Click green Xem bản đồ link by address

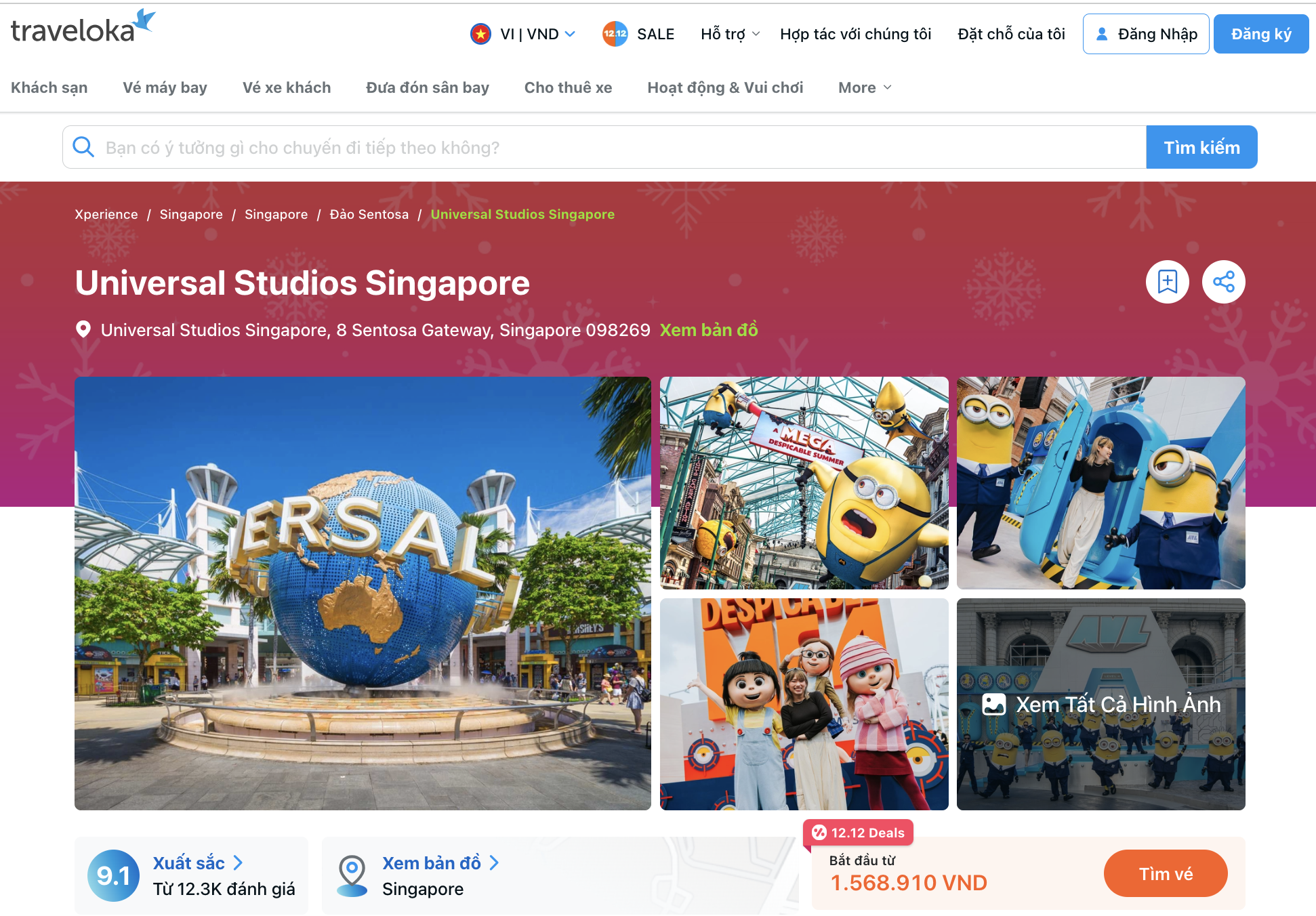tap(709, 330)
